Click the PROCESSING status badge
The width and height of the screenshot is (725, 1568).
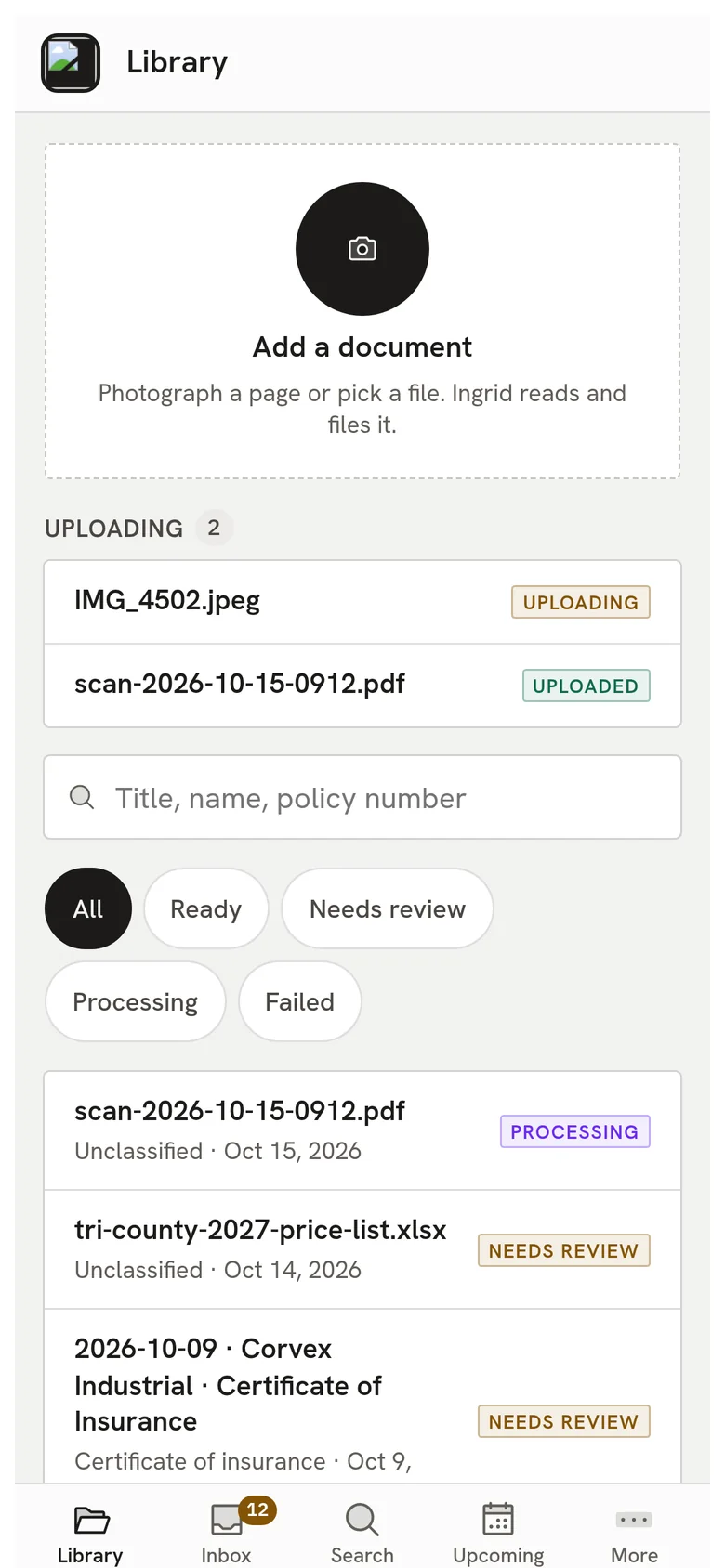pyautogui.click(x=574, y=1131)
